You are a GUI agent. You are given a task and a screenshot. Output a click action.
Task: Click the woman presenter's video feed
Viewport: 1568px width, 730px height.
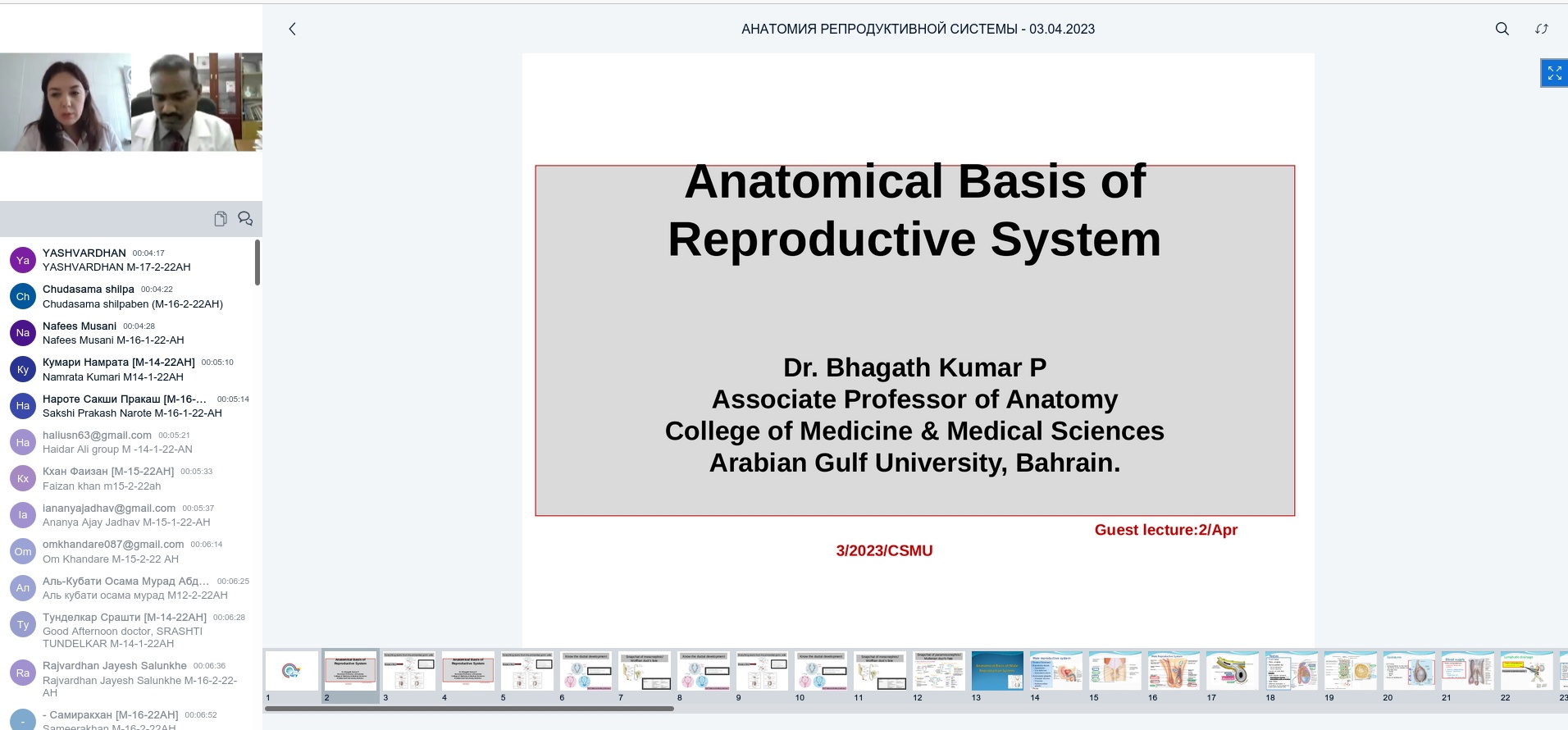coord(66,103)
